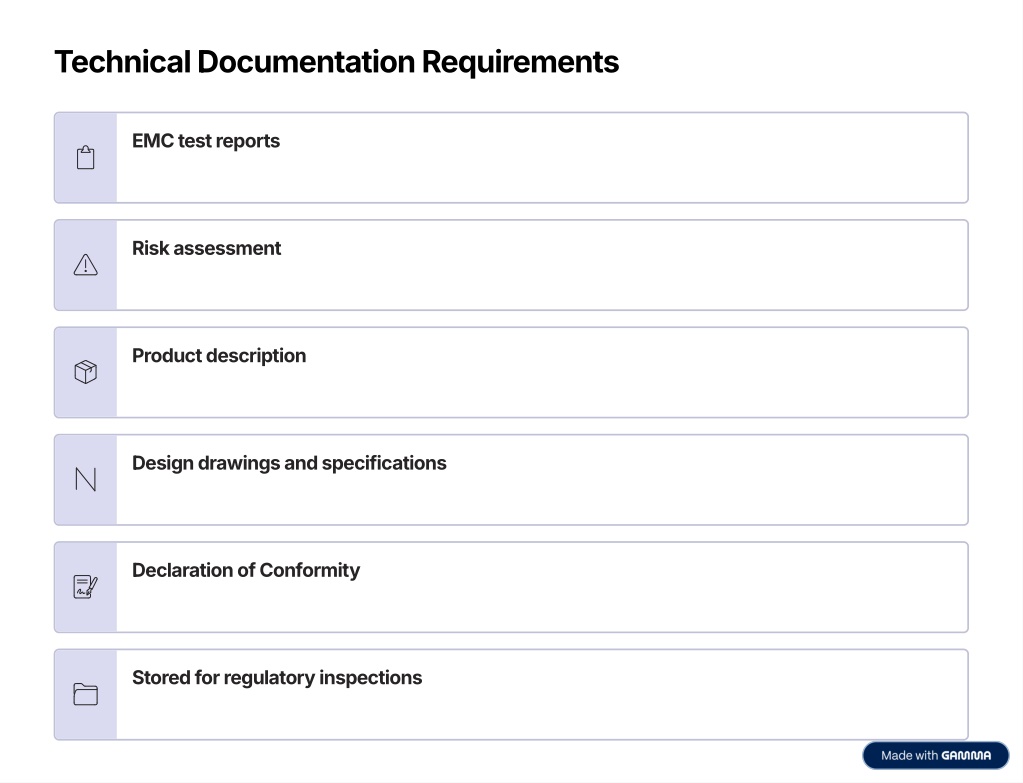Screen dimensions: 1023x783
Task: Click the Product description heading text
Action: [219, 355]
